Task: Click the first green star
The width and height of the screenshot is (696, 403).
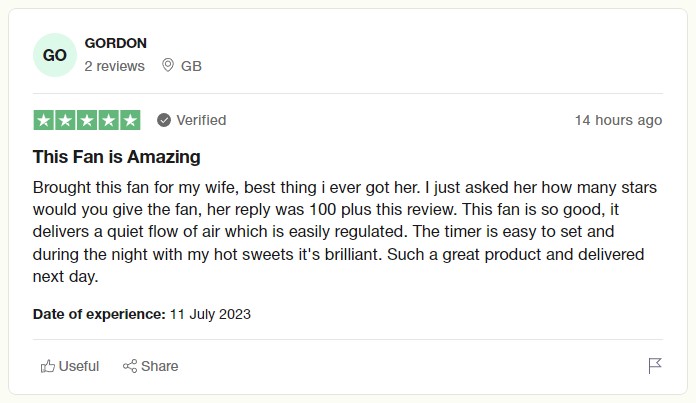Action: (x=44, y=120)
